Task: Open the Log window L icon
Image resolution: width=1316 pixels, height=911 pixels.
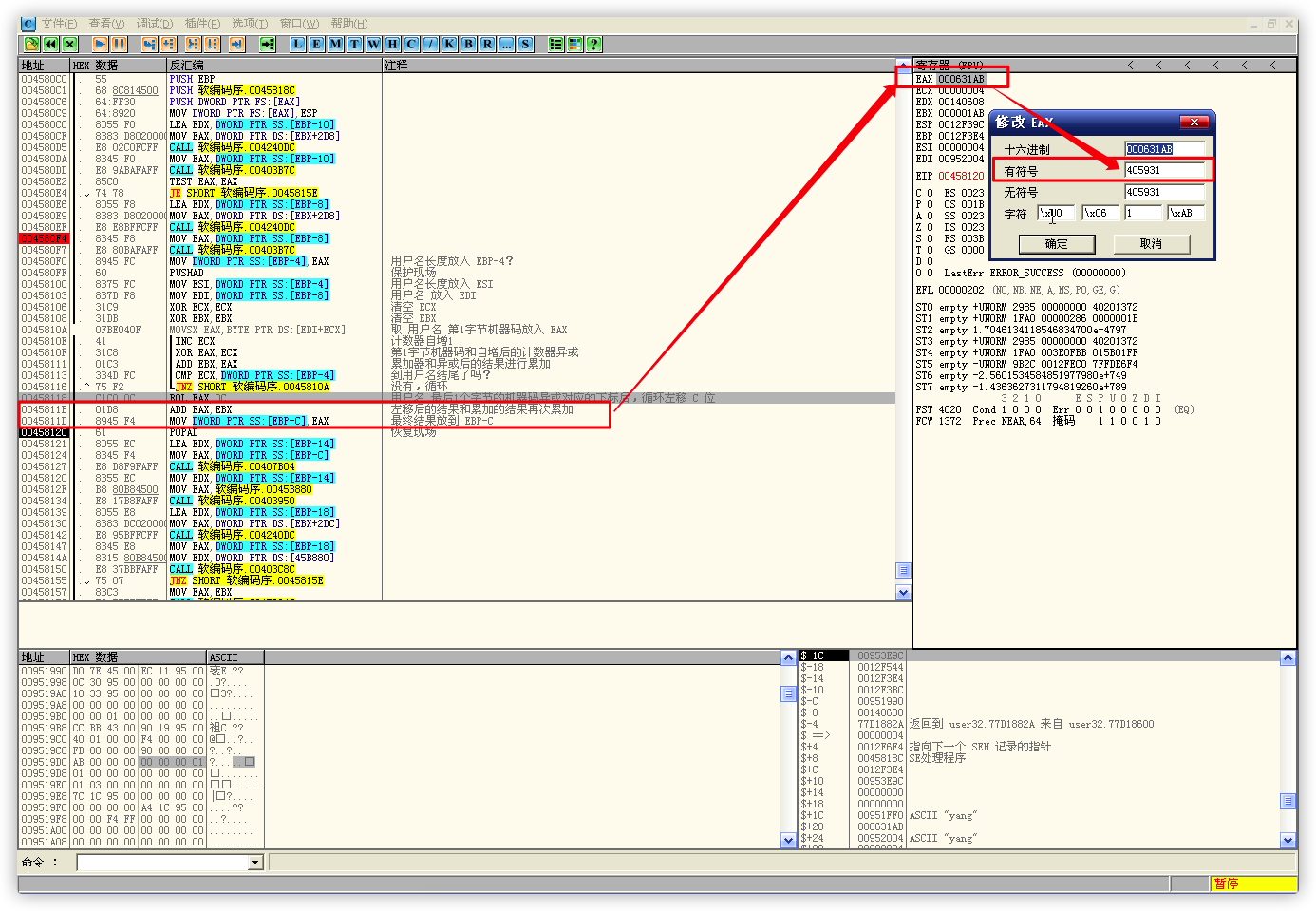Action: pyautogui.click(x=297, y=44)
